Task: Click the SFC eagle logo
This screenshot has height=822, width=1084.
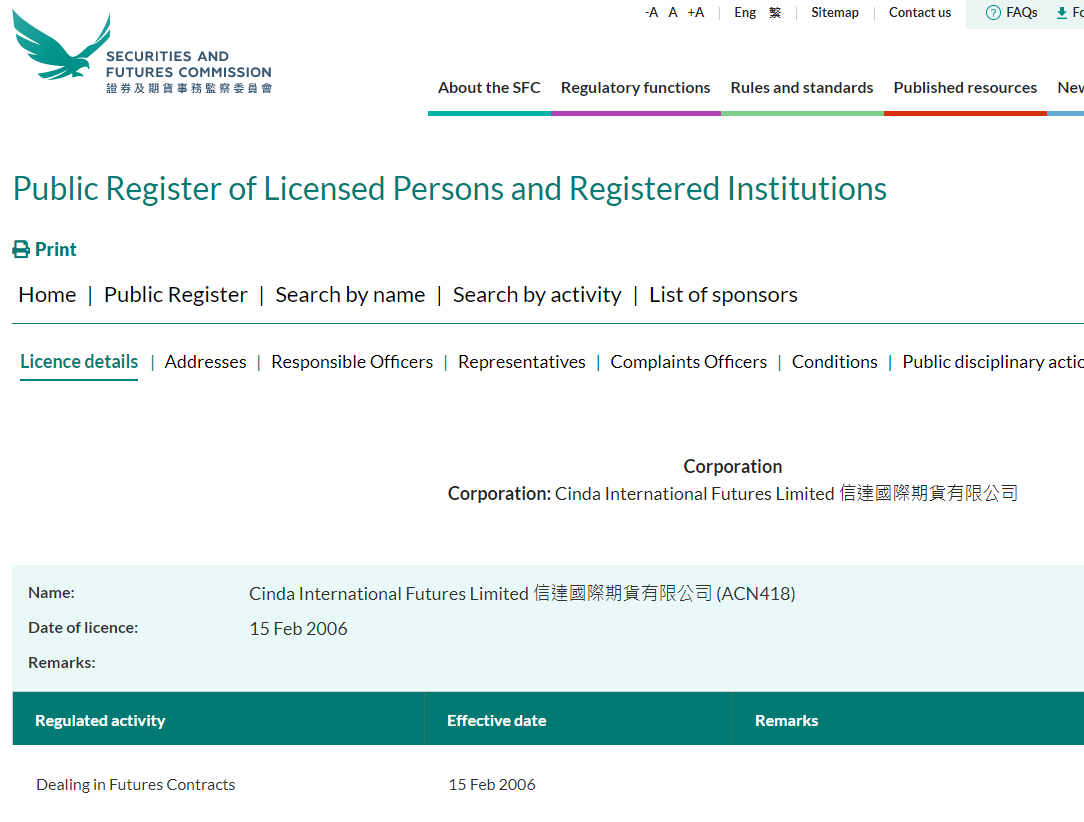Action: (142, 52)
